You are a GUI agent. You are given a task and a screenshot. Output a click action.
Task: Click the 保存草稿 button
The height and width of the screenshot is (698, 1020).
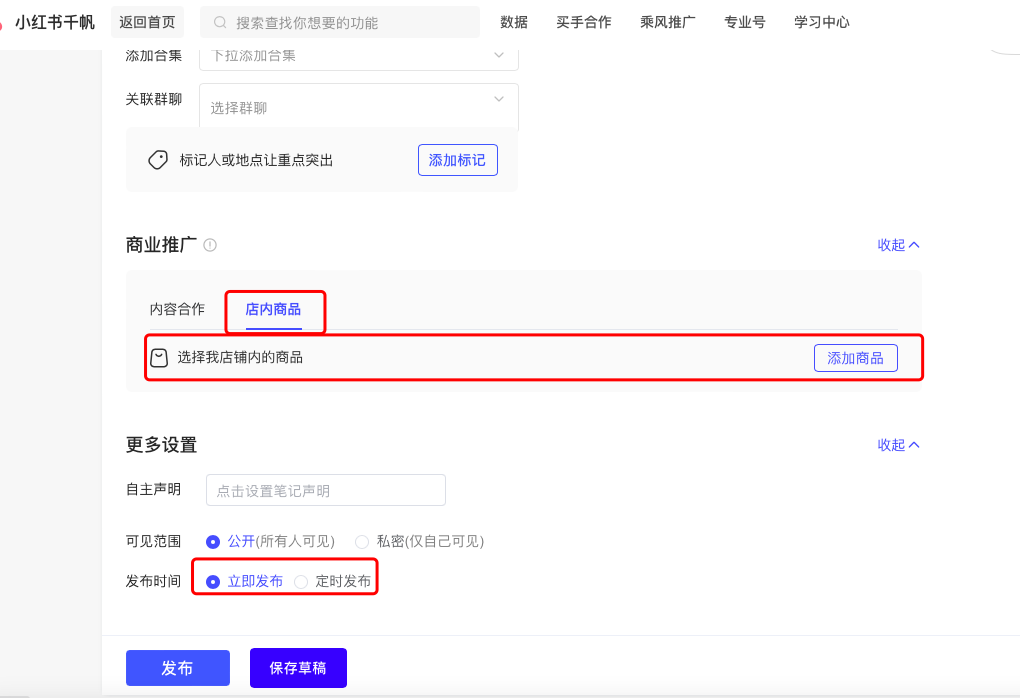pos(299,668)
